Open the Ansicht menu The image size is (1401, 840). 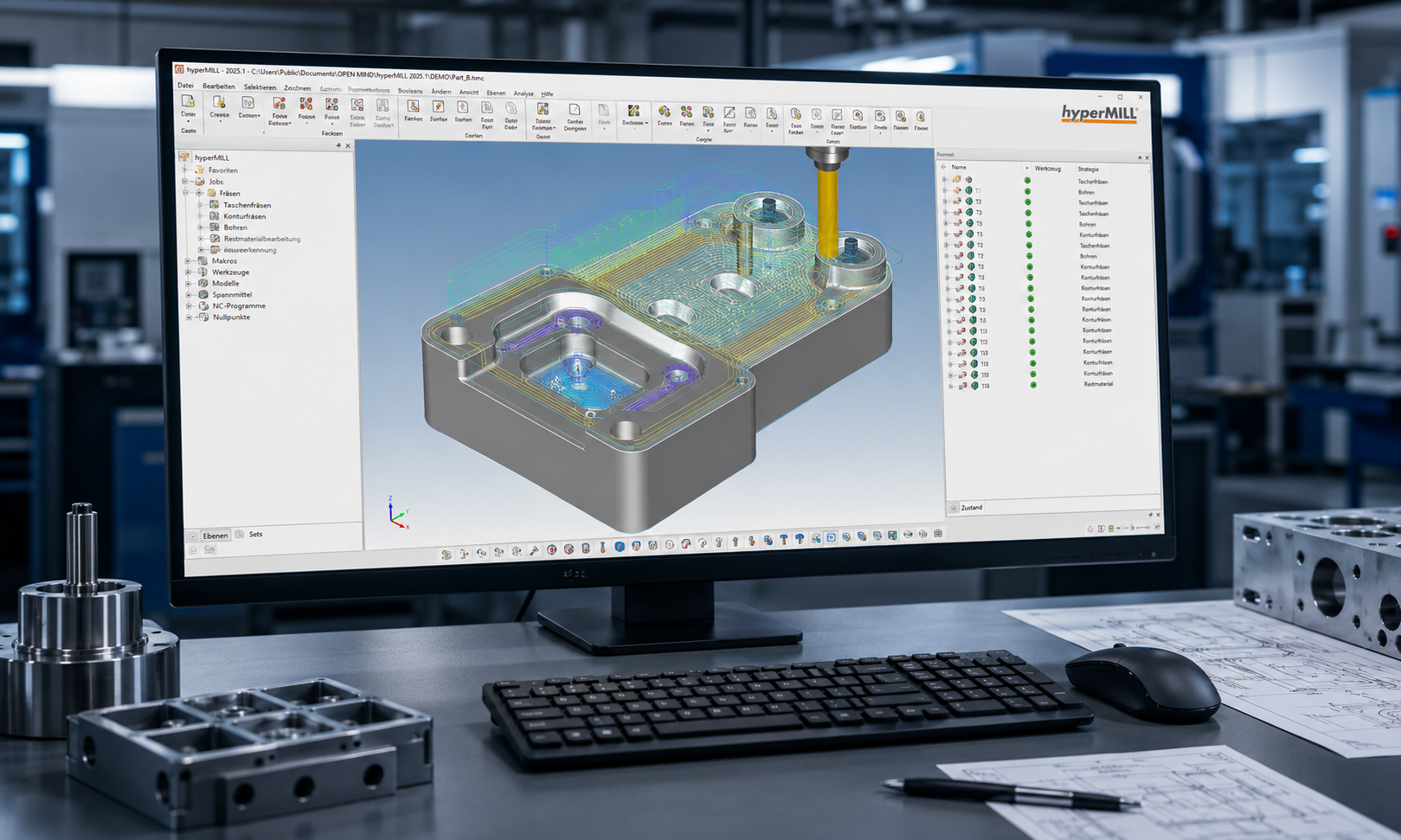(x=469, y=92)
